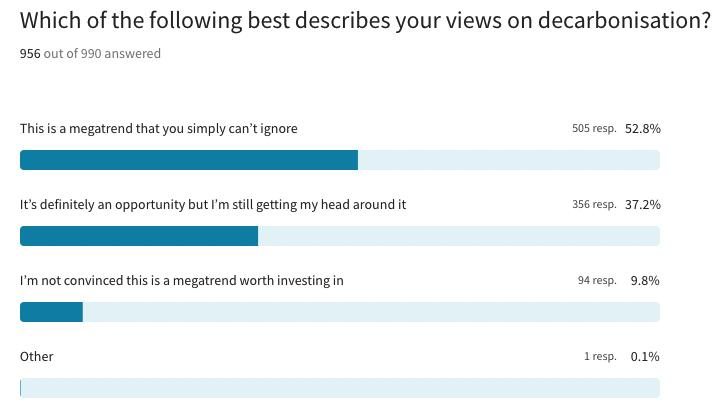
Task: Click the filled part of the 37.2% bar
Action: coord(139,236)
